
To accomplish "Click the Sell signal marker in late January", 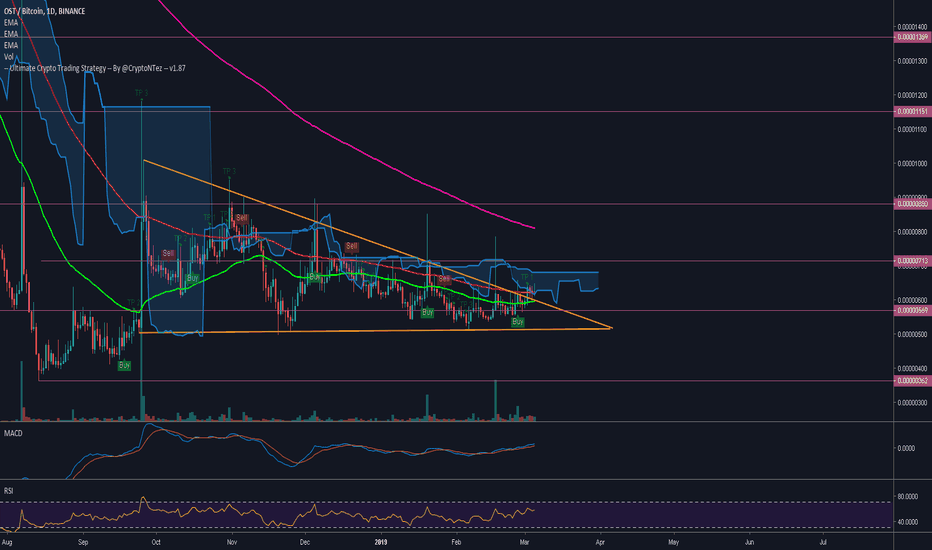I will tap(445, 279).
